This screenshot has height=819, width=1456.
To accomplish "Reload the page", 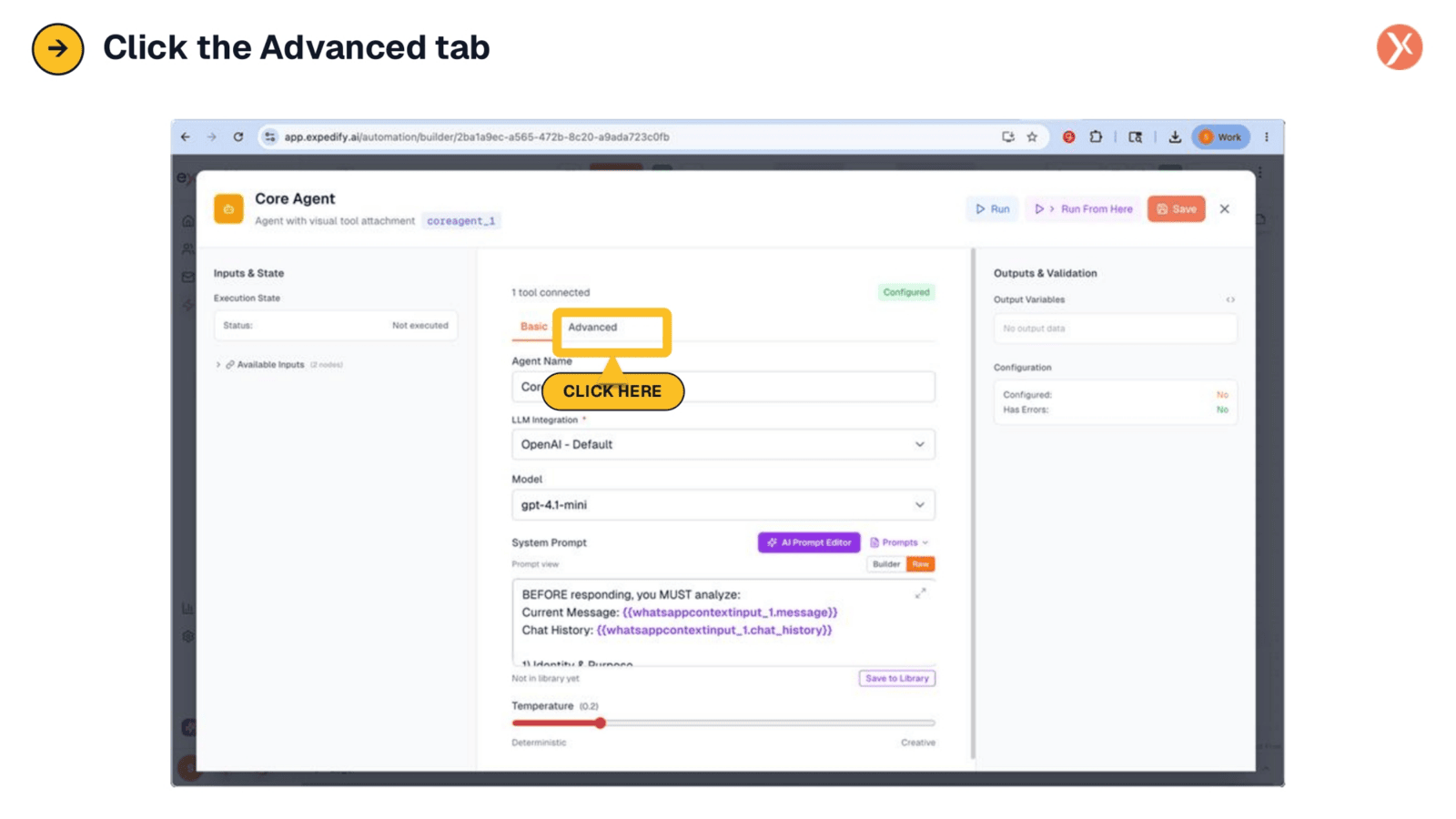I will click(238, 136).
